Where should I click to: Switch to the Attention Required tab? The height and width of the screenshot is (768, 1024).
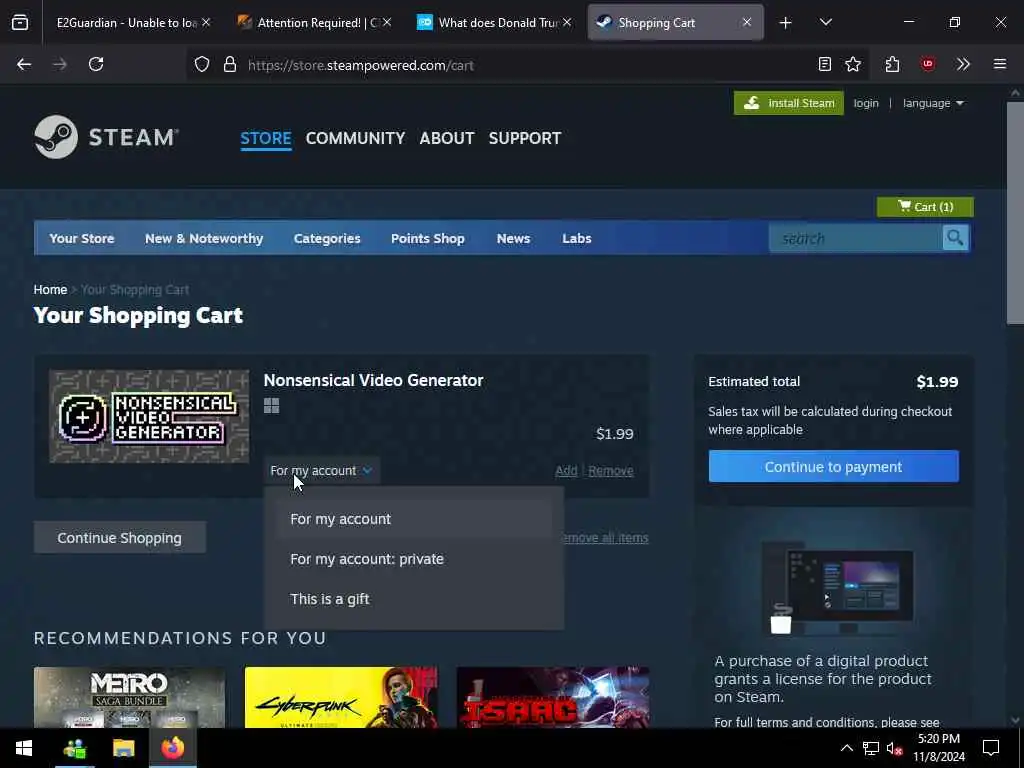(311, 23)
